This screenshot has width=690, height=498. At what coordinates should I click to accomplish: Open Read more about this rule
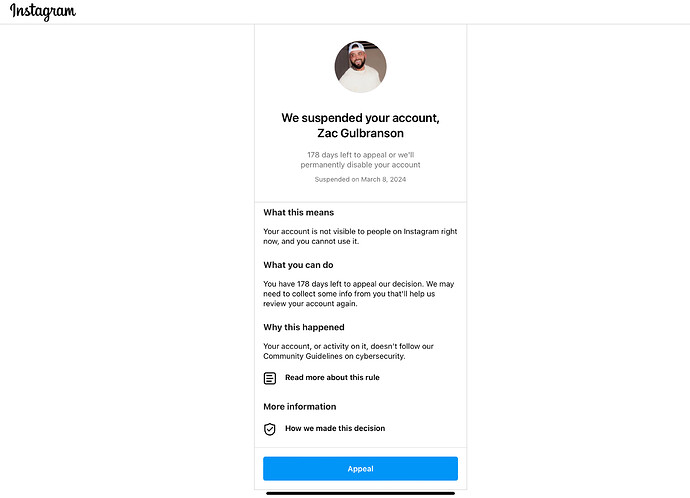click(332, 378)
